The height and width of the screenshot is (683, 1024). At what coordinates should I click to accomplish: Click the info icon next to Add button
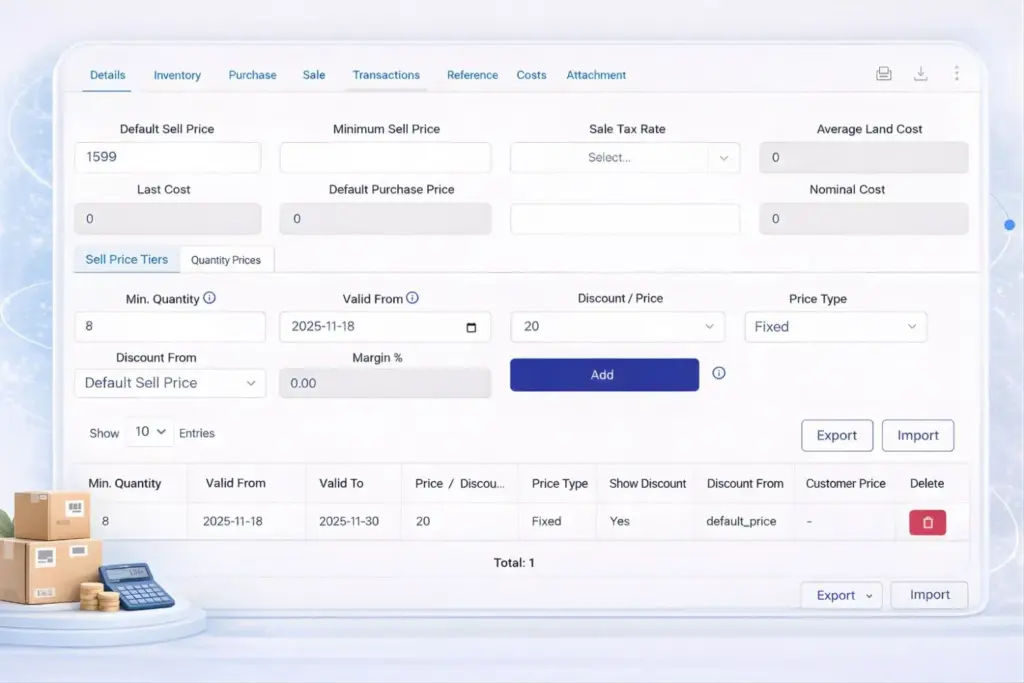[718, 373]
